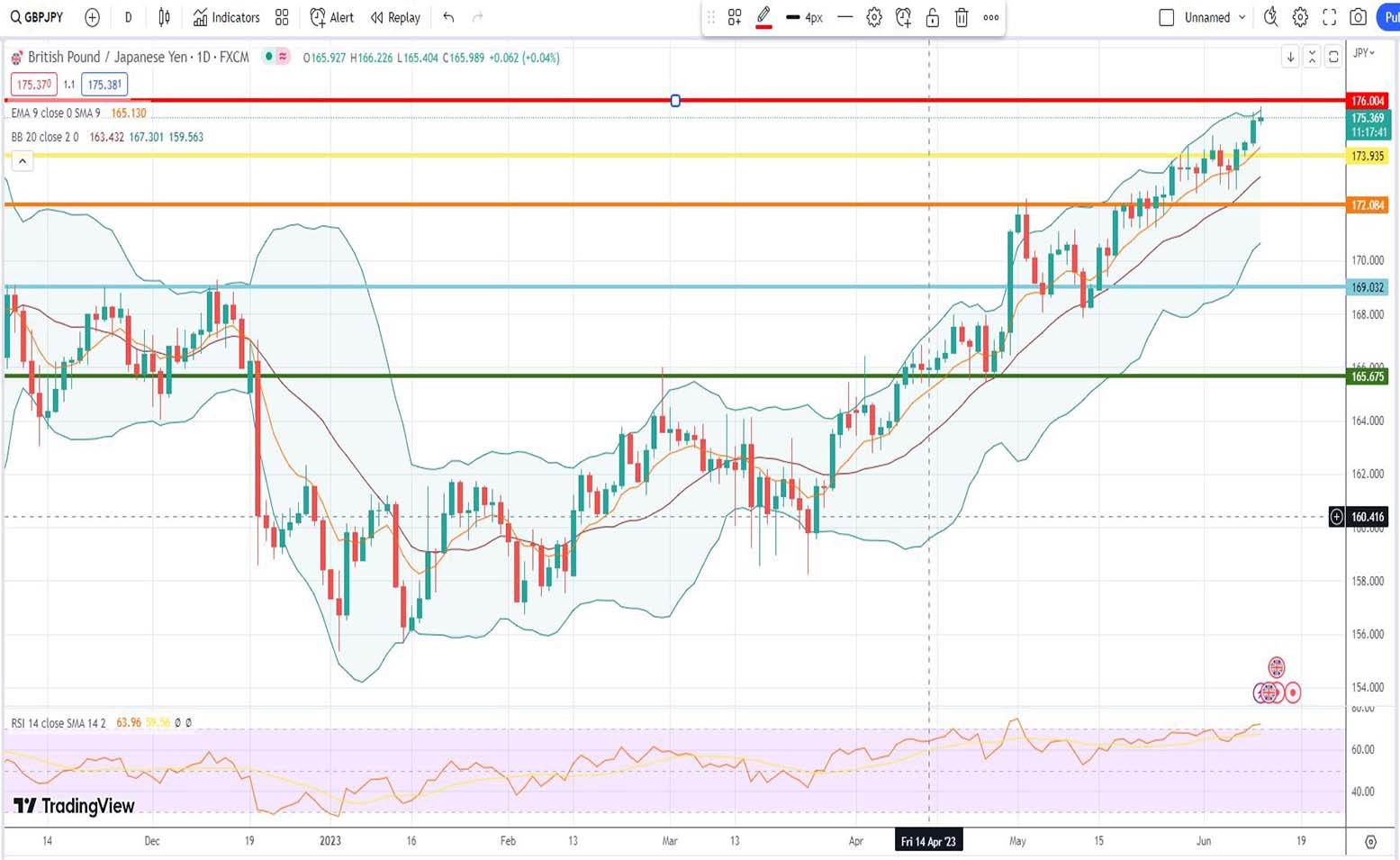Screen dimensions: 1400x860
Task: Click the add symbol plus icon
Action: [x=92, y=17]
